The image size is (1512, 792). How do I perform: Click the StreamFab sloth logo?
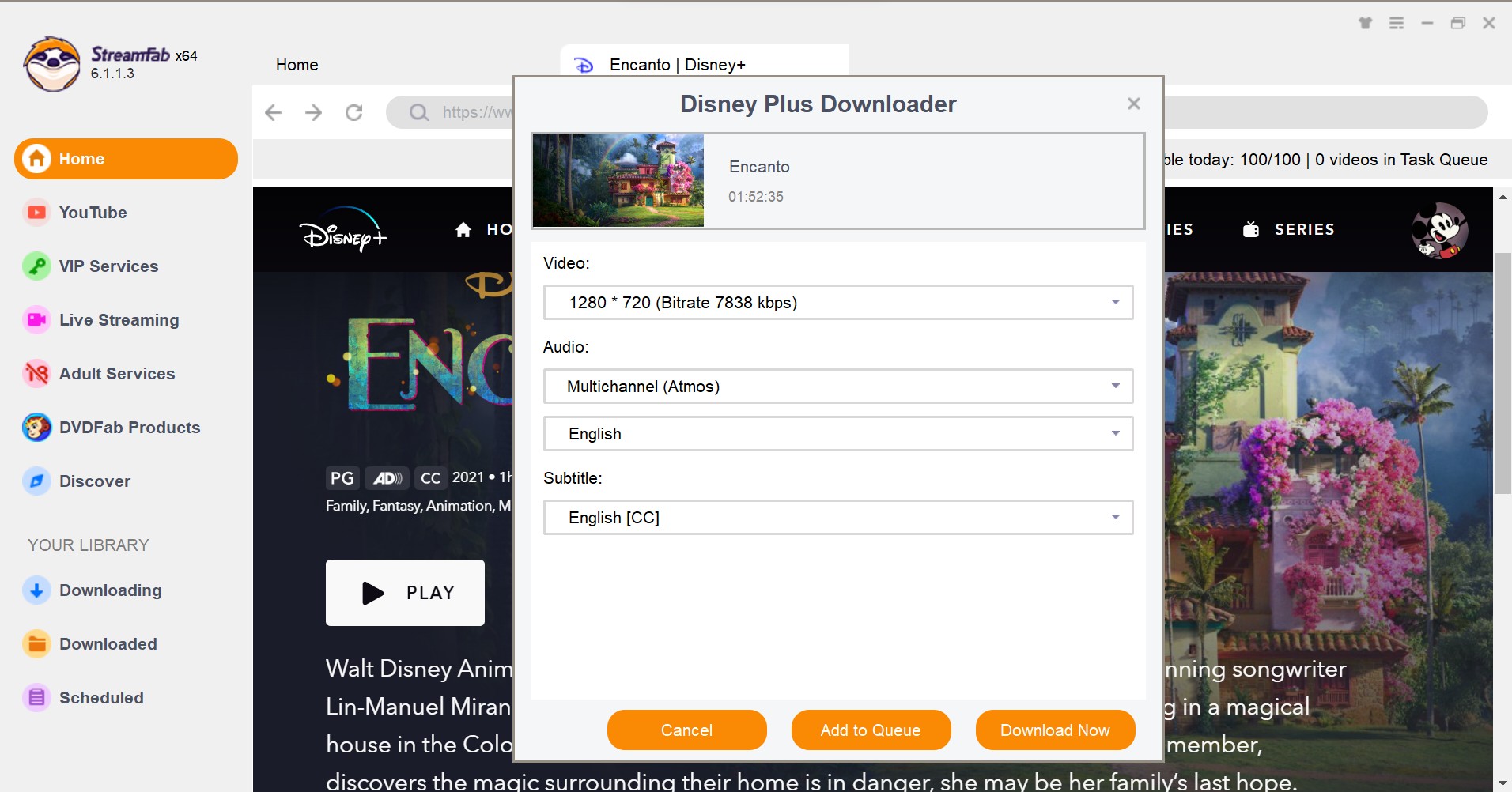point(52,64)
